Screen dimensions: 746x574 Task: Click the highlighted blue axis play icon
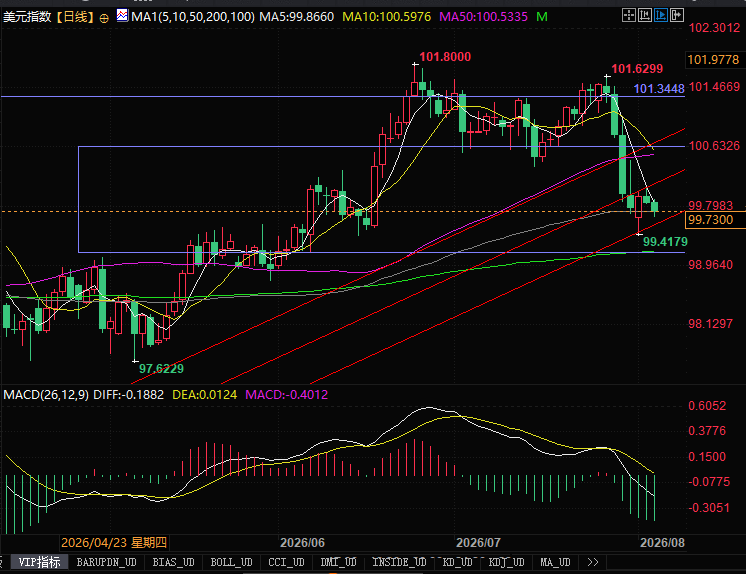pyautogui.click(x=661, y=15)
